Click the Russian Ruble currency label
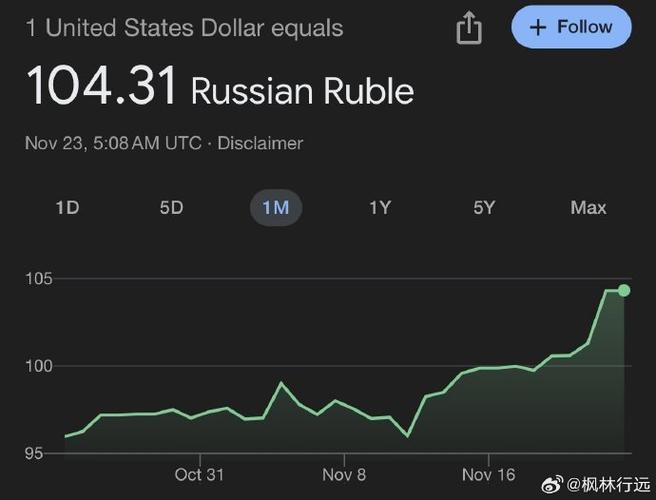 pyautogui.click(x=302, y=91)
